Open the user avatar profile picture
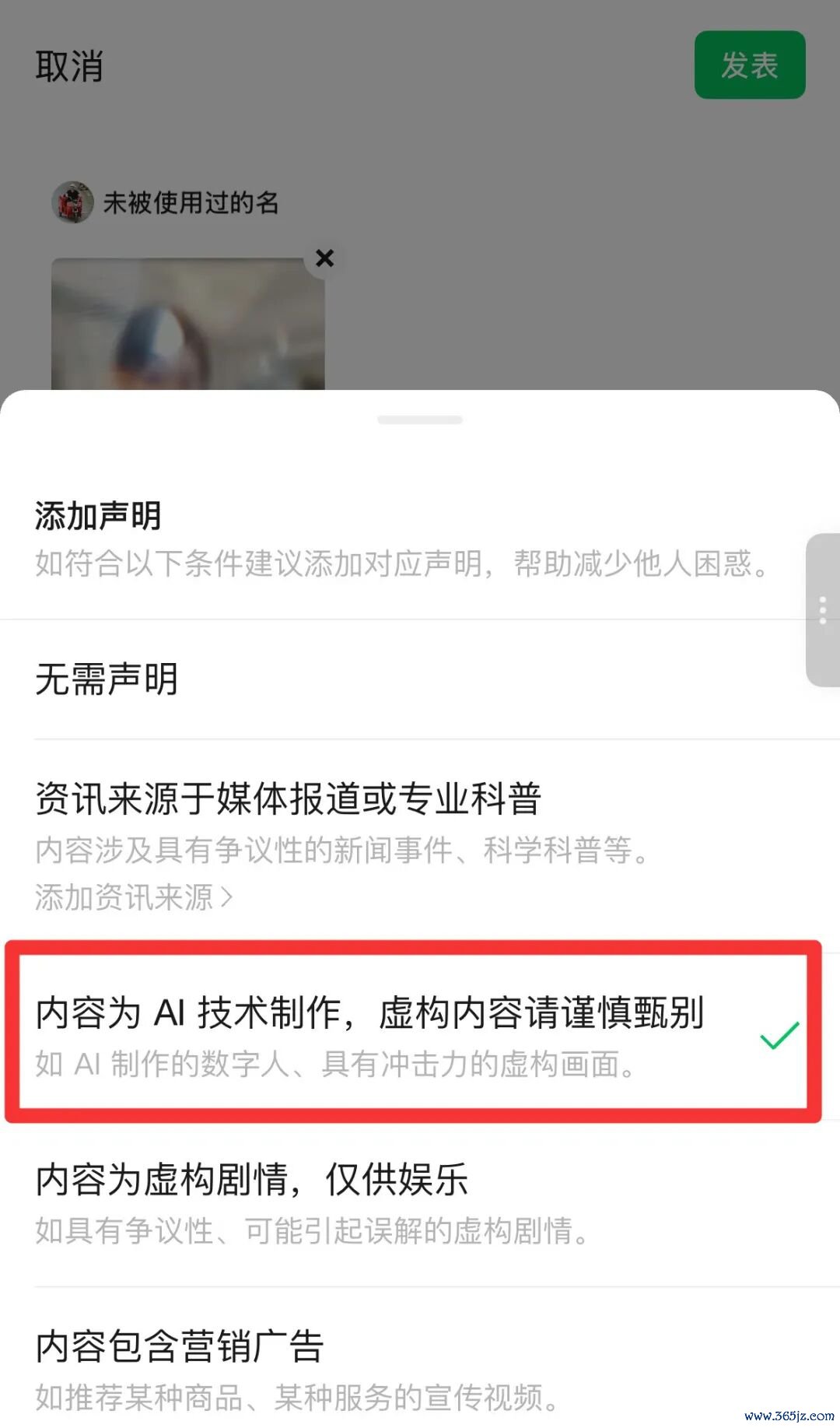Viewport: 840px width, 1428px height. 73,202
